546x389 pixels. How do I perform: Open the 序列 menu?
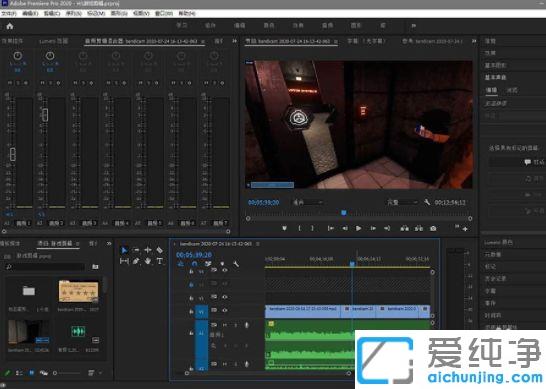click(x=73, y=13)
